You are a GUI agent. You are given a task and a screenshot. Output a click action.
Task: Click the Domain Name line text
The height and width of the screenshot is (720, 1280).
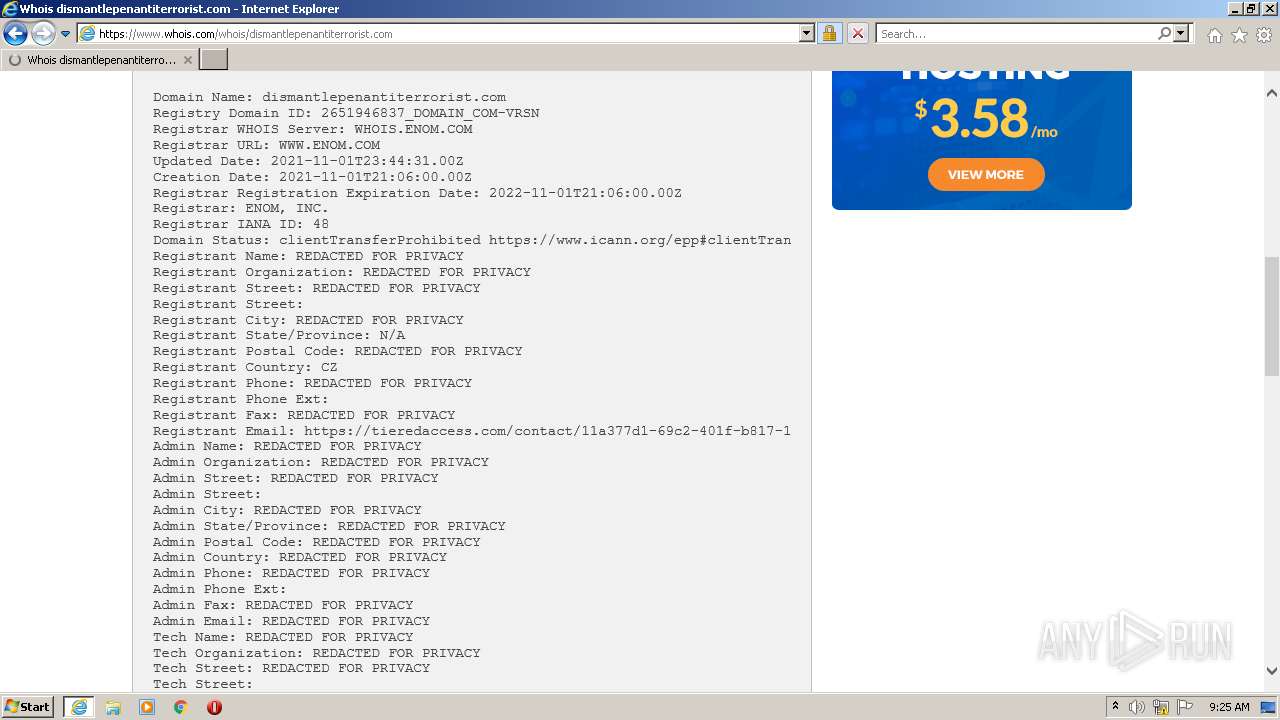(329, 97)
